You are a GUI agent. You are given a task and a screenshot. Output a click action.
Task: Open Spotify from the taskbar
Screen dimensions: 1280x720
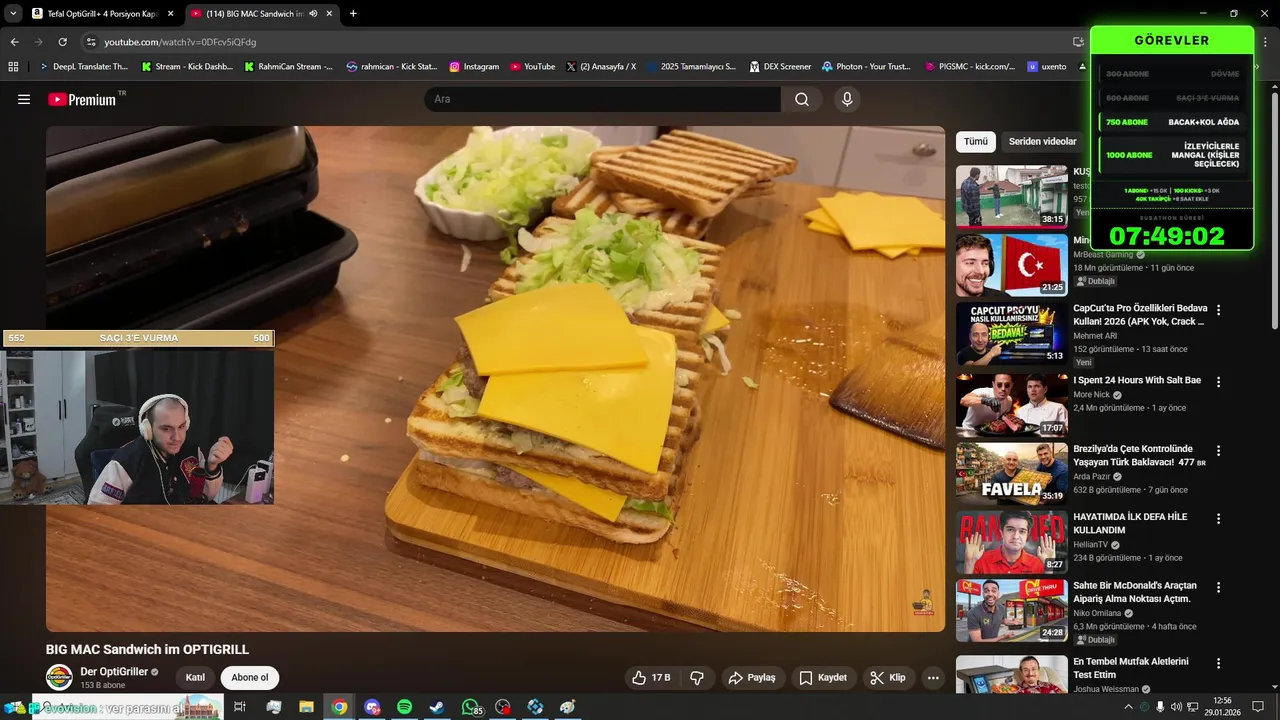(x=405, y=707)
